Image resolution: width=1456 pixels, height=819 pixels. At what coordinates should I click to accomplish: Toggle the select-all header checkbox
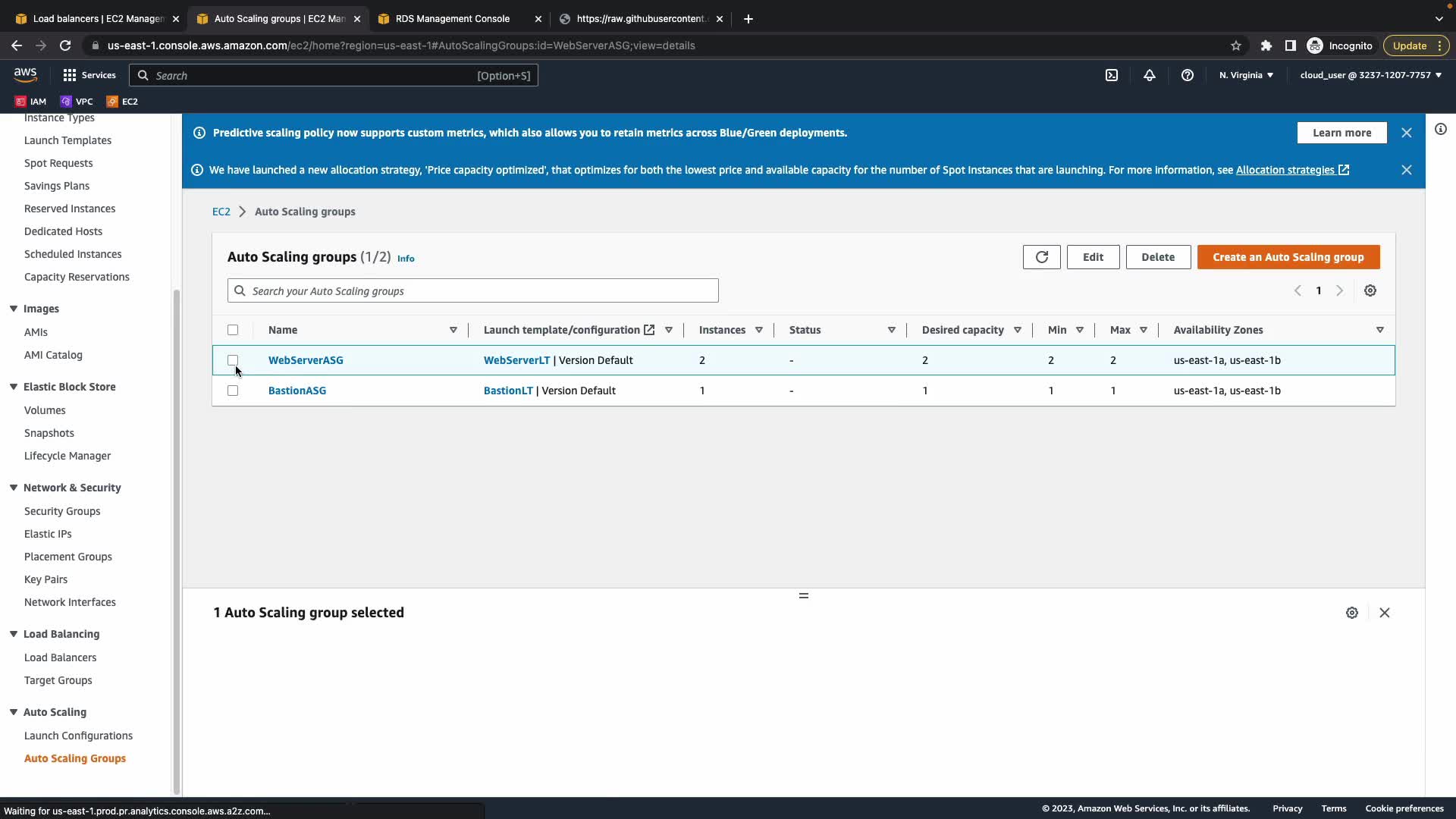point(233,330)
